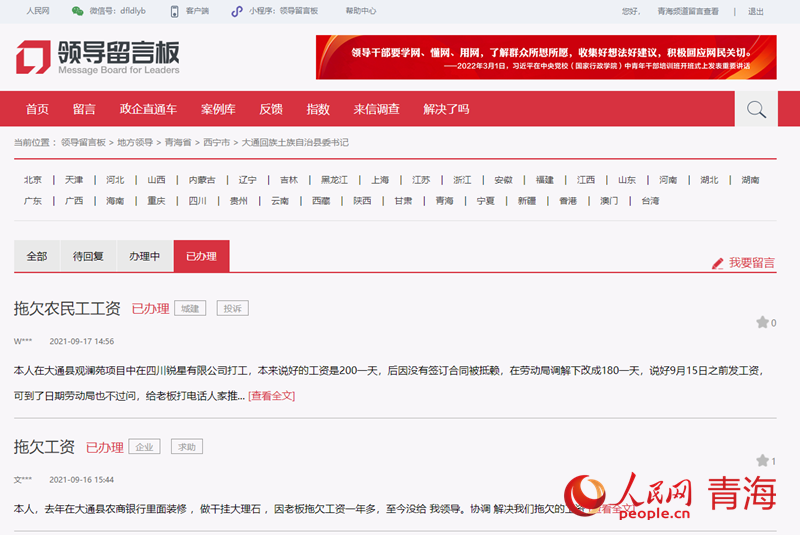The width and height of the screenshot is (800, 535).
Task: Star the 拖欠农民工工资 post
Action: [762, 322]
